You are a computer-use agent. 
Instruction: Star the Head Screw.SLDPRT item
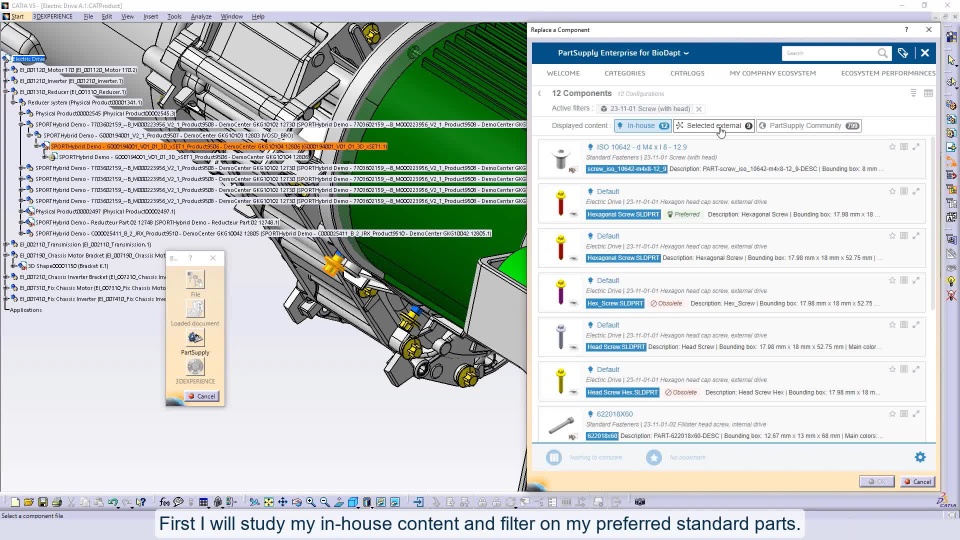(892, 324)
